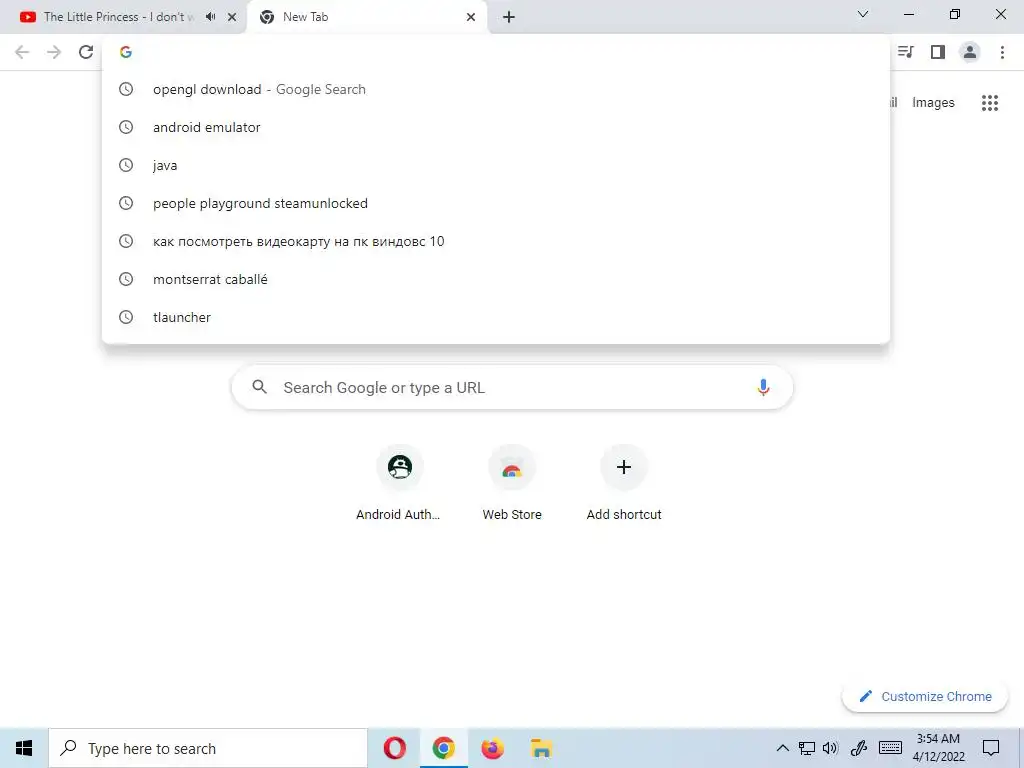Open a new tab with plus button

(509, 17)
